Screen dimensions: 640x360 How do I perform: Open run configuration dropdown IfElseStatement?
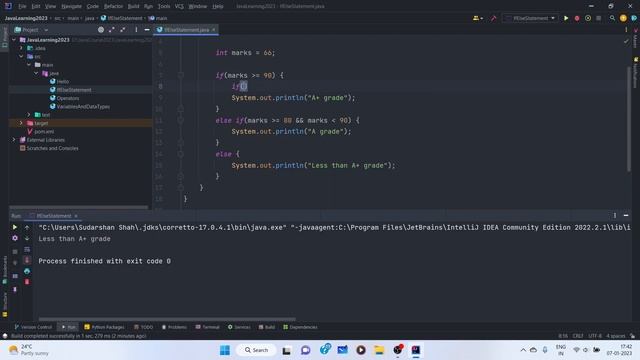530,18
